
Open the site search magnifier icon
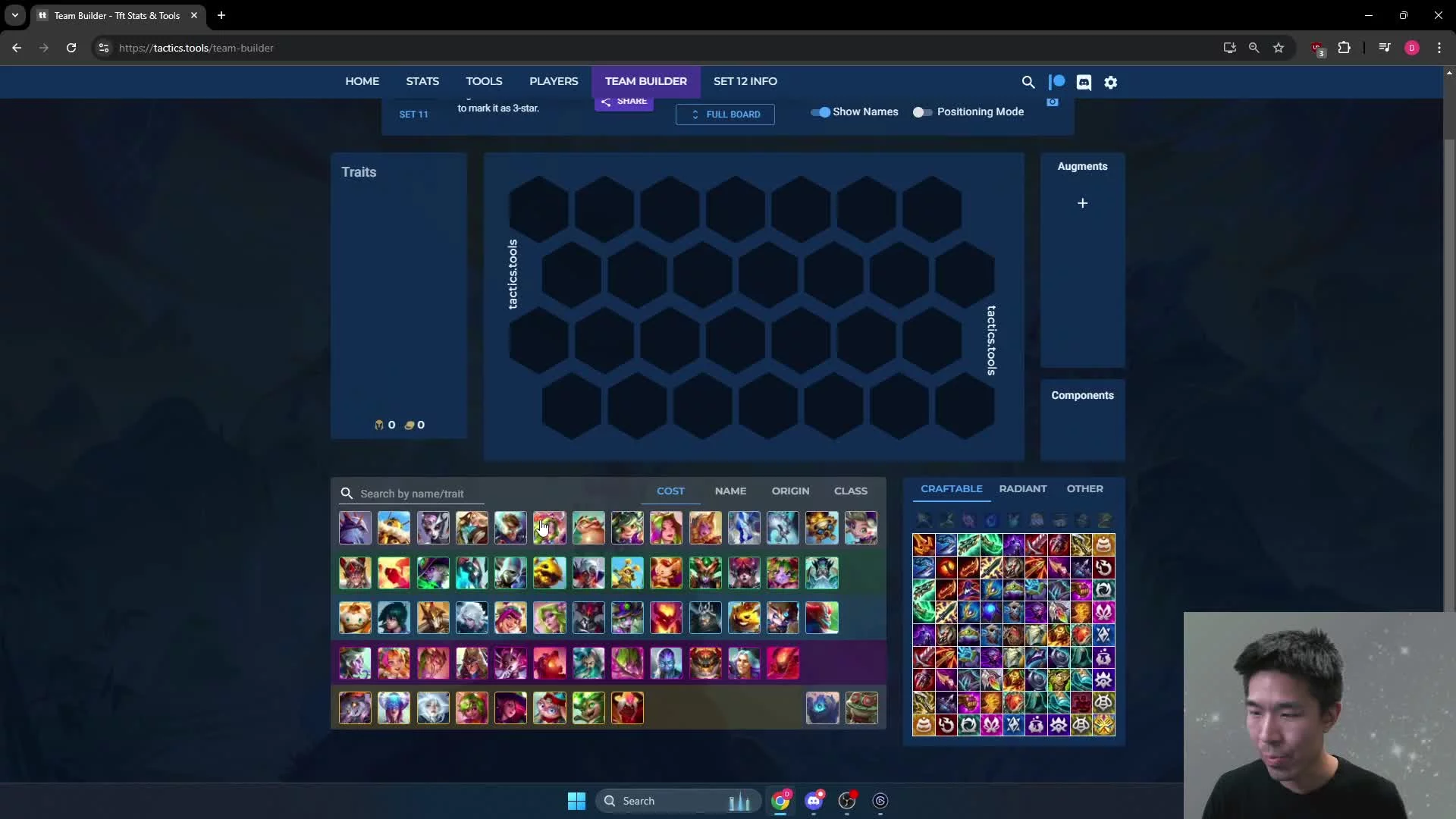(x=1028, y=82)
